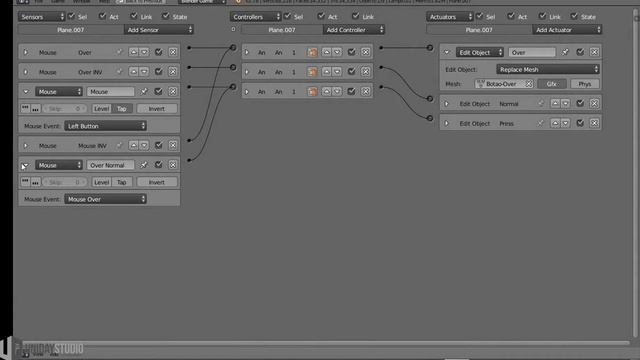Move first And controller up
Viewport: 640px width, 360px height.
tap(326, 52)
